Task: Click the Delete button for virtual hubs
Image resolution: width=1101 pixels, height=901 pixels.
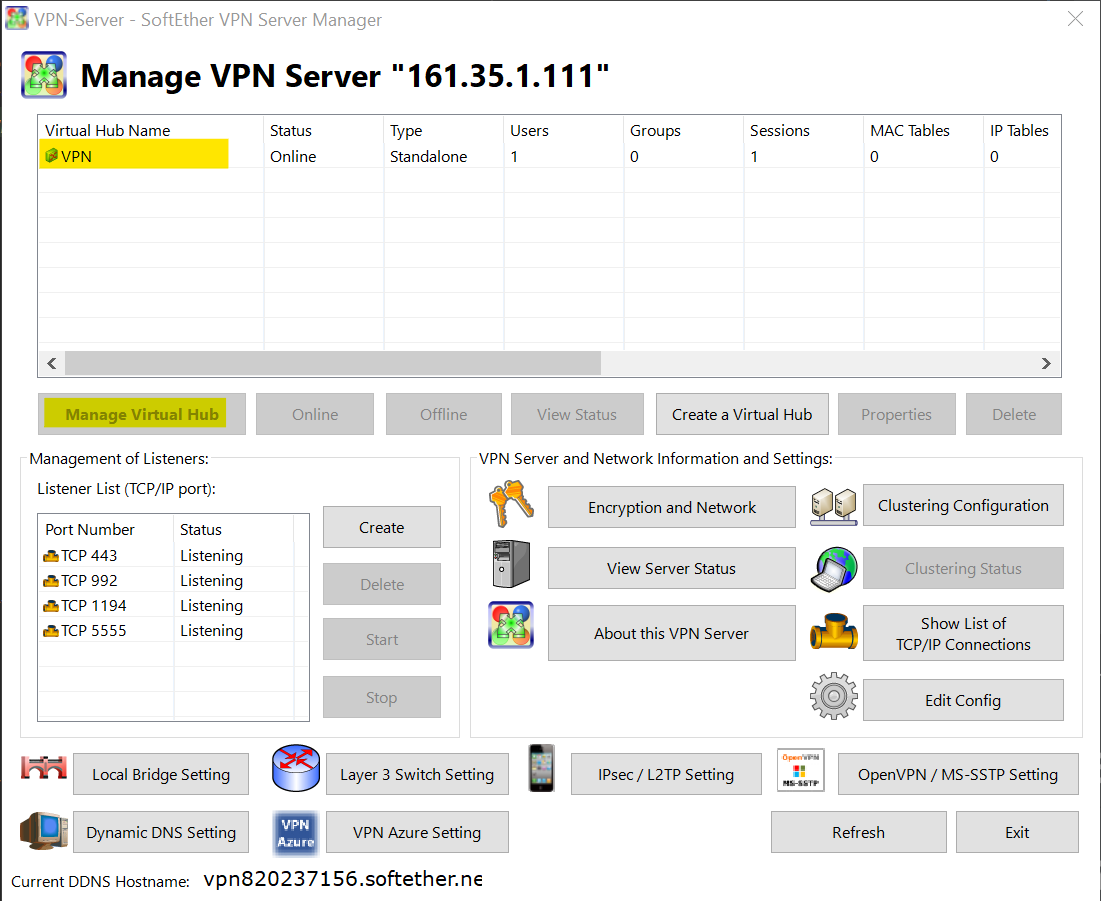Action: pos(1014,414)
